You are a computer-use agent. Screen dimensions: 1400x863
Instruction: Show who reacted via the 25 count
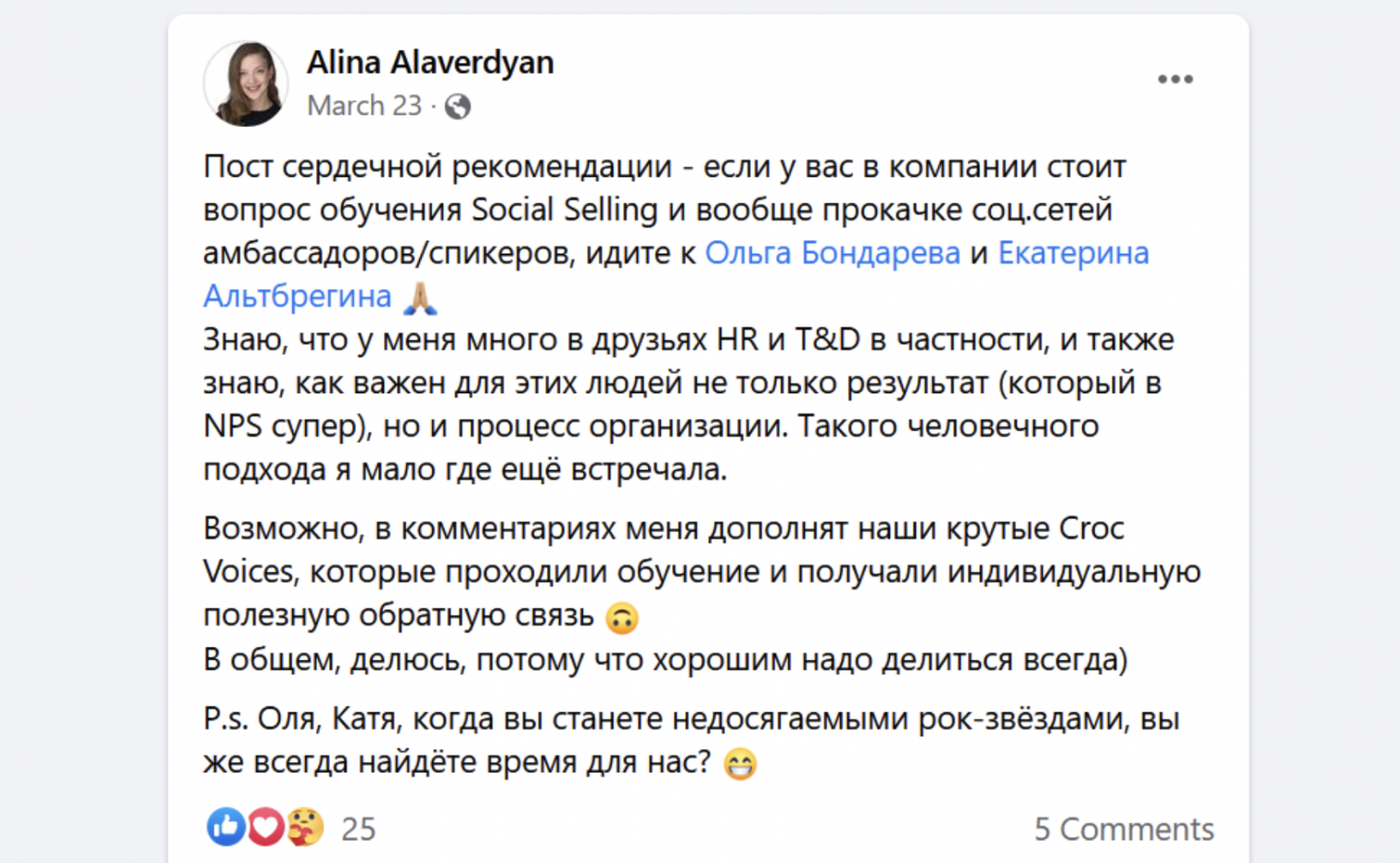pyautogui.click(x=358, y=829)
